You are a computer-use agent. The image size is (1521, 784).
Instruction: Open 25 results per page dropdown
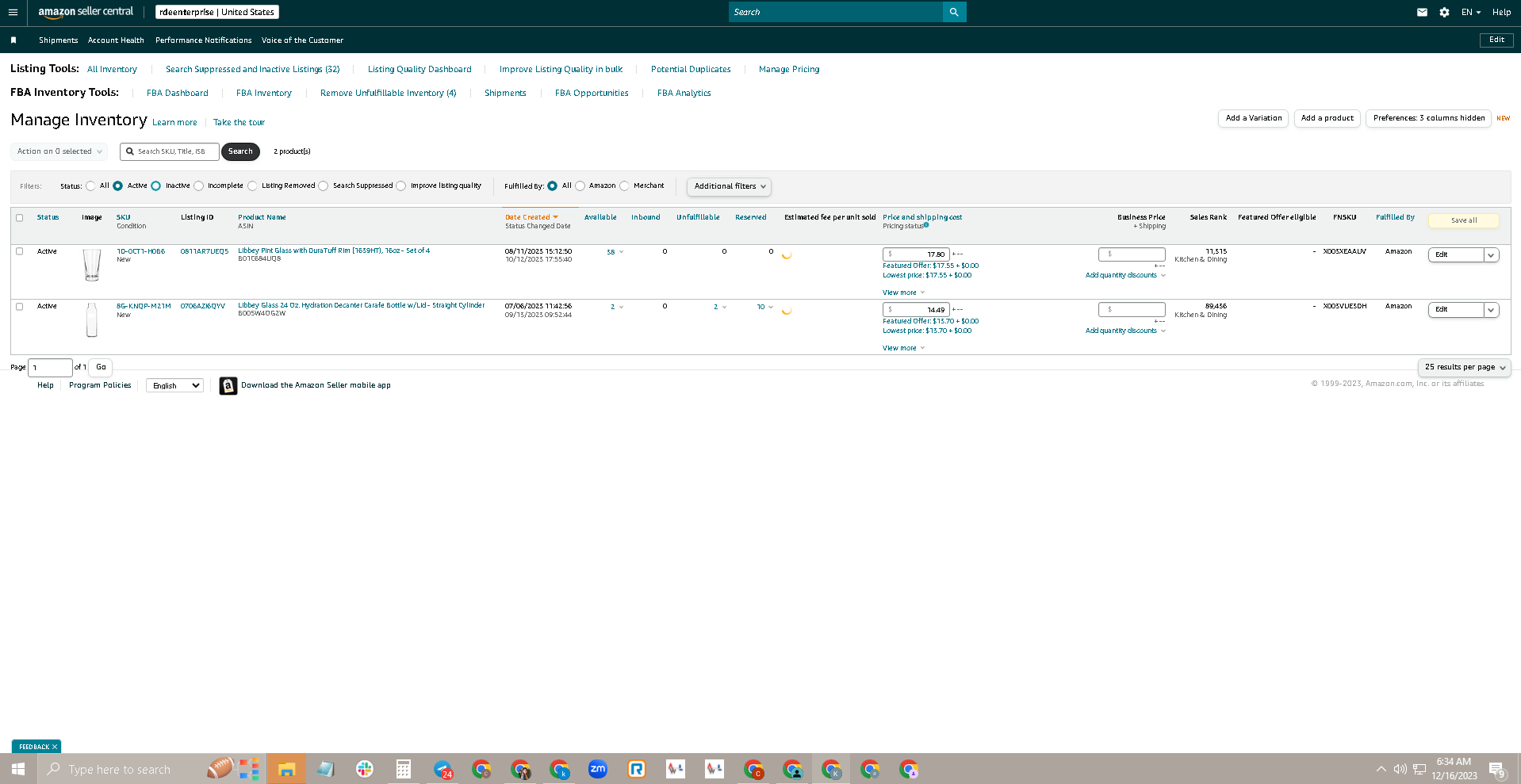(1464, 367)
